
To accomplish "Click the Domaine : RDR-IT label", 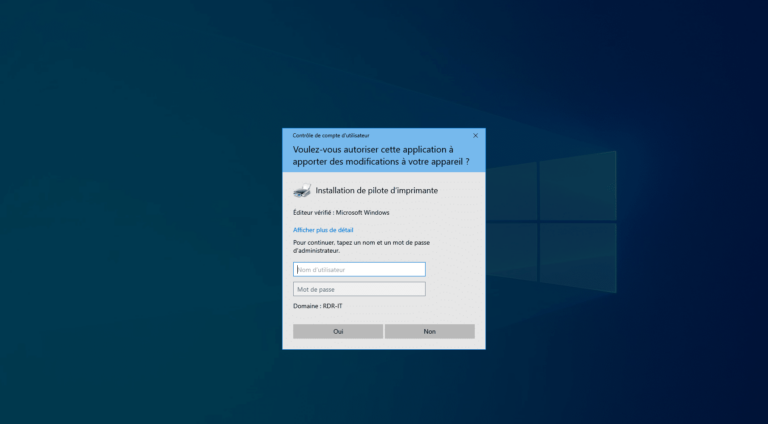I will pos(317,306).
